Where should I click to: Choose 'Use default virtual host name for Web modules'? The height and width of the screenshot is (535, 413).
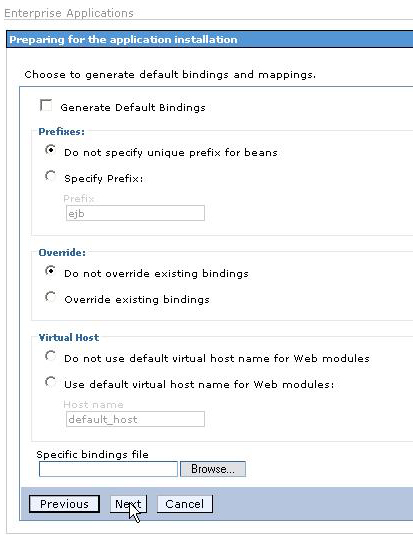pos(50,382)
